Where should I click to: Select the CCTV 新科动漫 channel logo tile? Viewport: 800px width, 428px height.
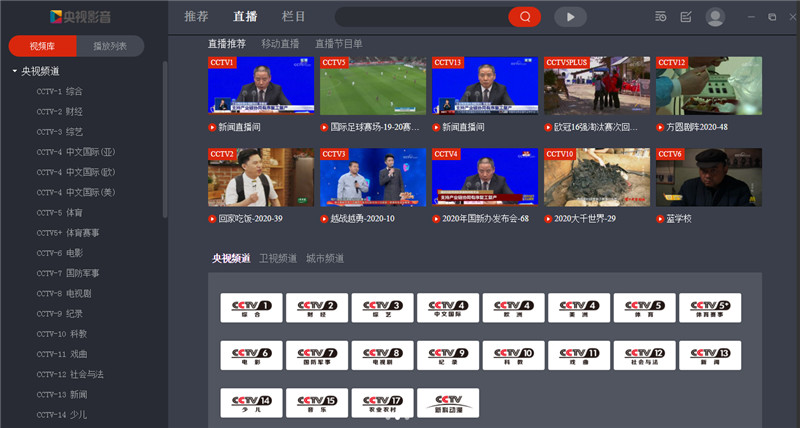(x=448, y=403)
